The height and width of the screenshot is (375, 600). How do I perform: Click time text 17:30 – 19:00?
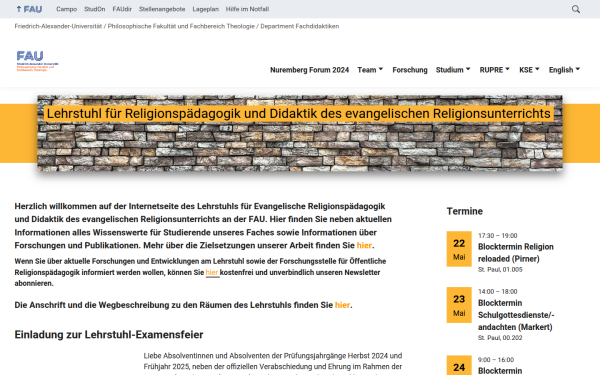click(497, 236)
